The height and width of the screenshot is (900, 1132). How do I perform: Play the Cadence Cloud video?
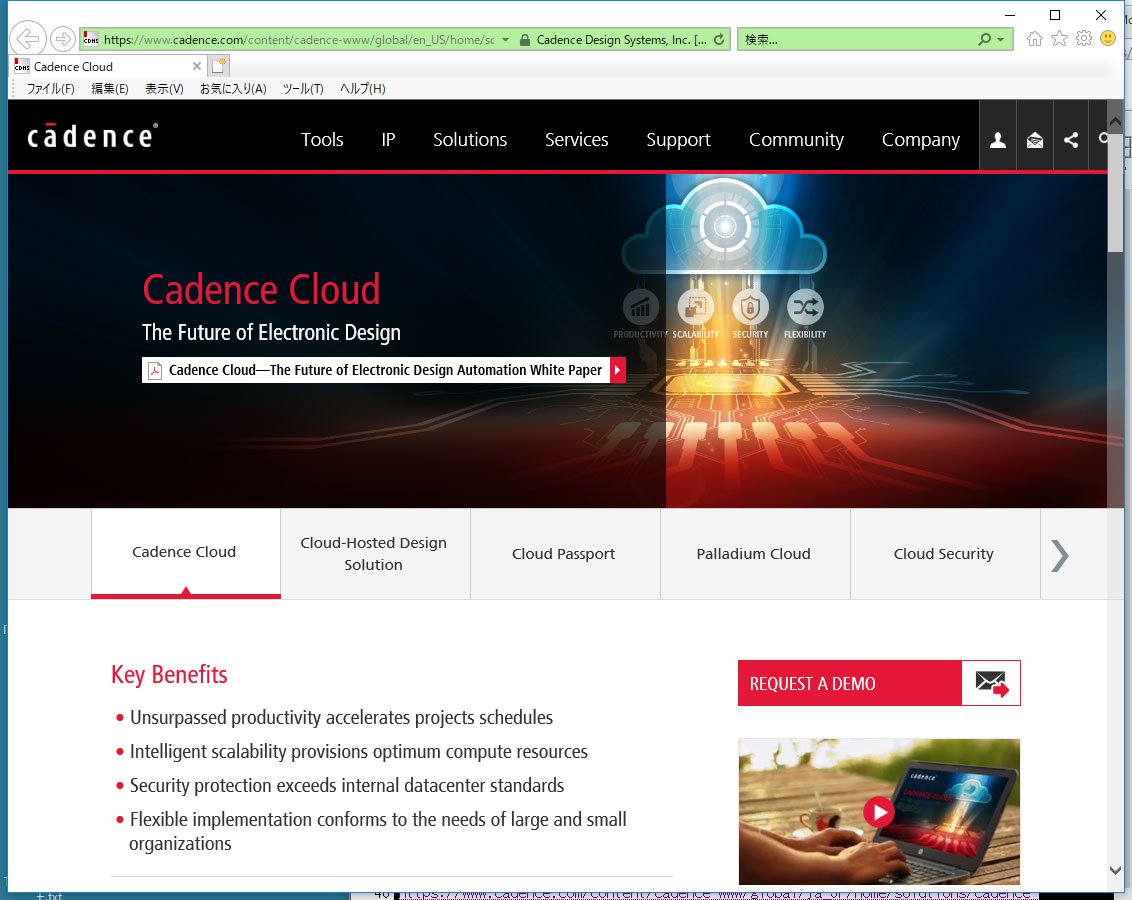click(x=879, y=812)
